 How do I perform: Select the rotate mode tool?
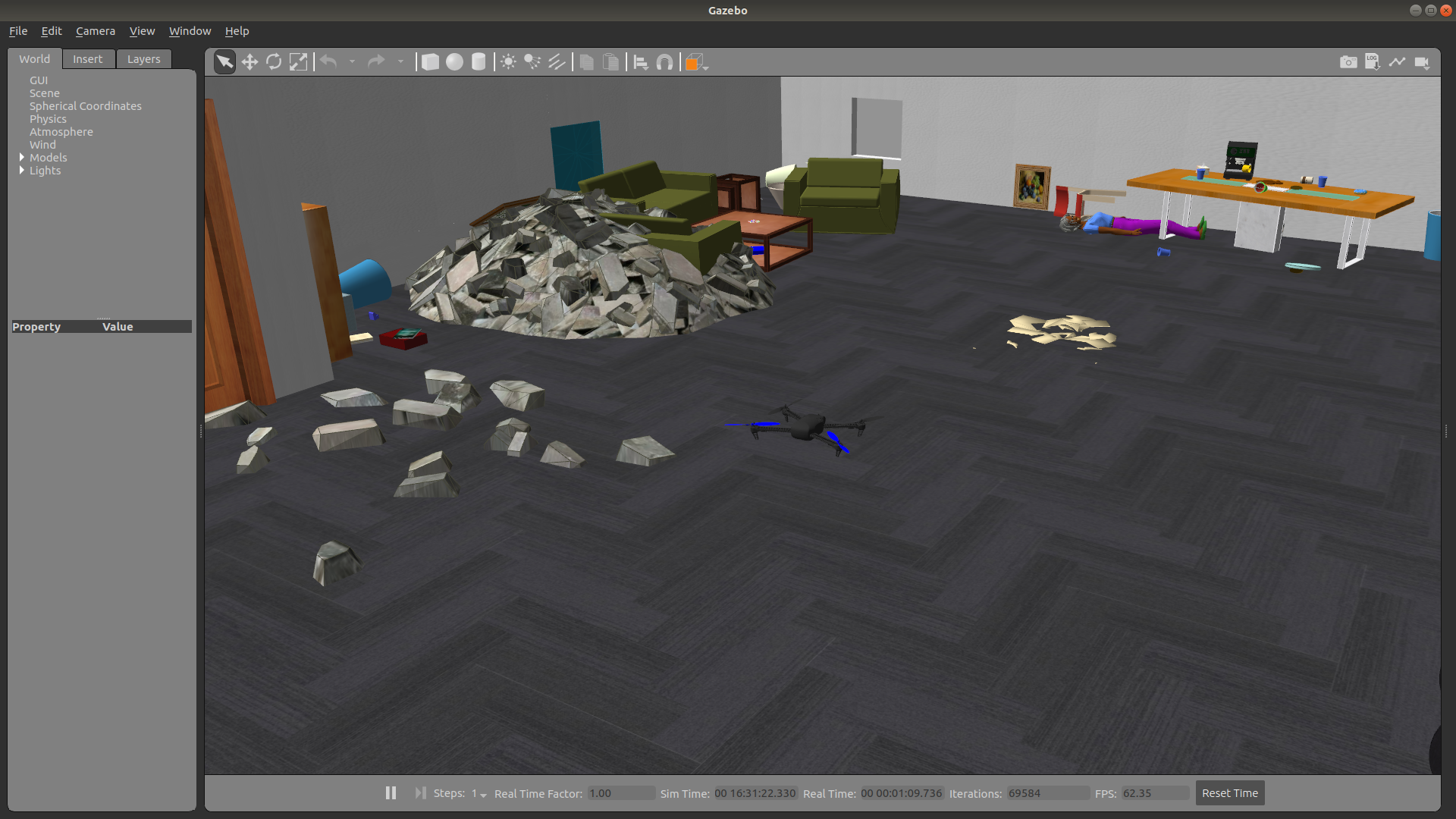pyautogui.click(x=274, y=62)
